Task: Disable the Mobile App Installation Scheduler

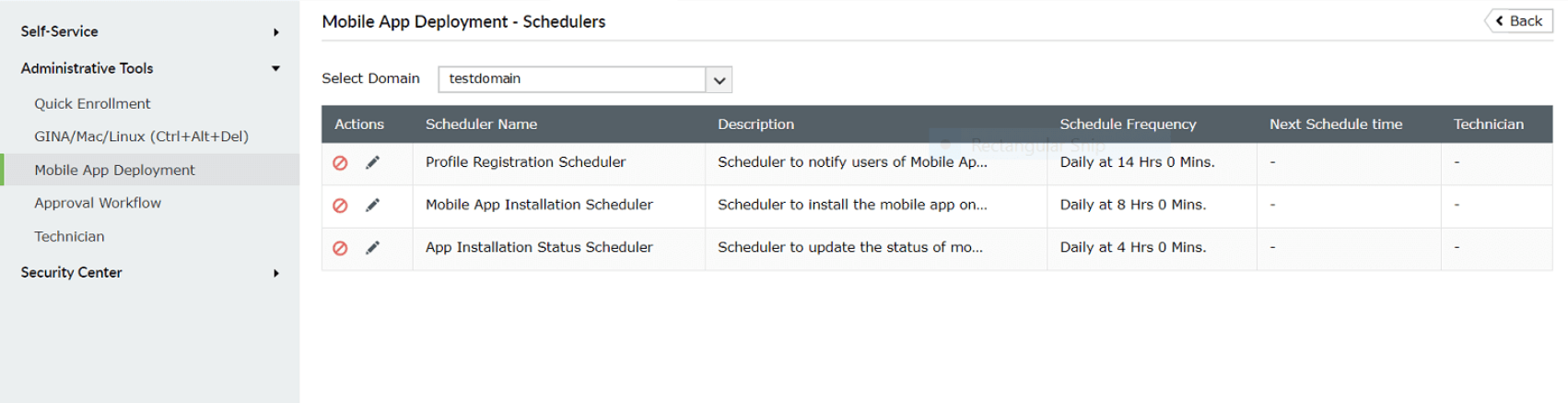Action: (340, 206)
